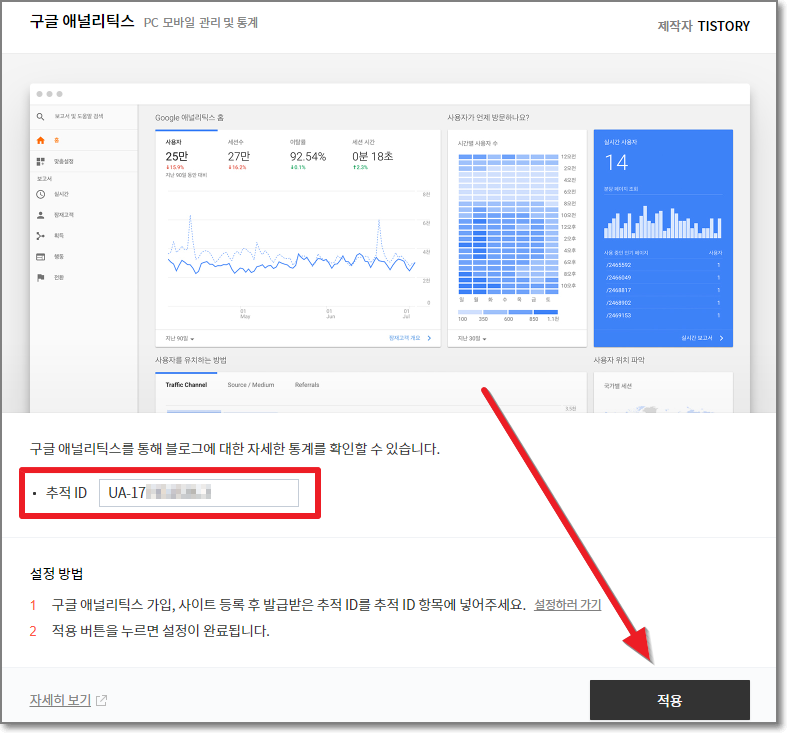The width and height of the screenshot is (787, 733).
Task: Select the orange home icon in the sidebar
Action: click(x=41, y=140)
